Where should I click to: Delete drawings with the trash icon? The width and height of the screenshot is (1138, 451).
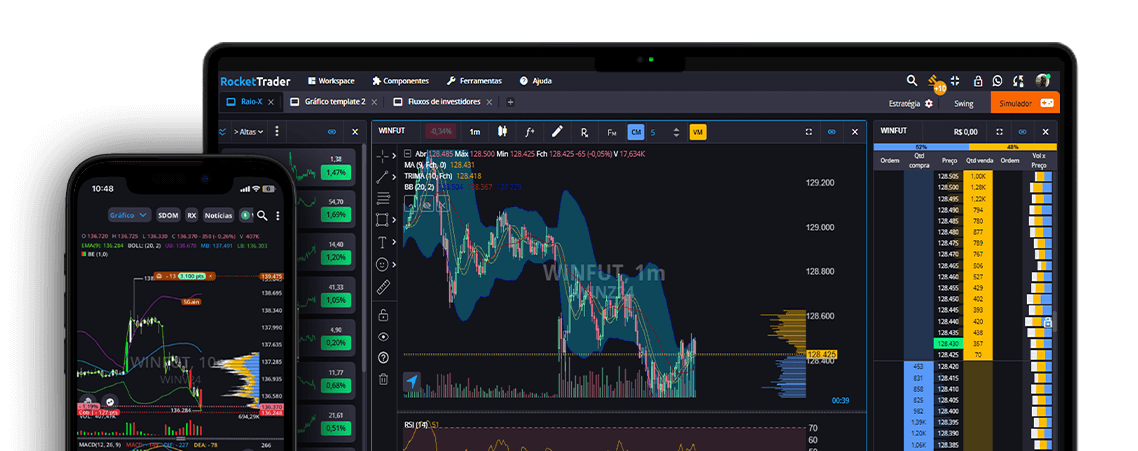383,378
